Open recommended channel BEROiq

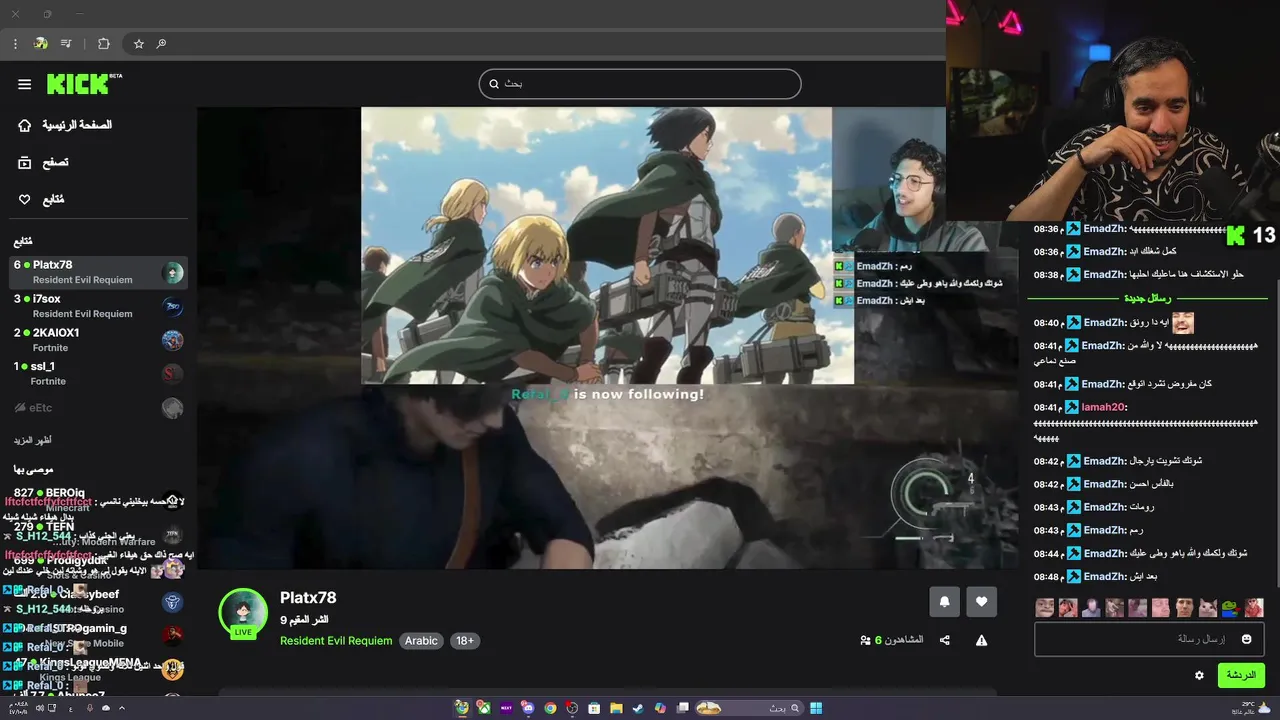[x=98, y=499]
